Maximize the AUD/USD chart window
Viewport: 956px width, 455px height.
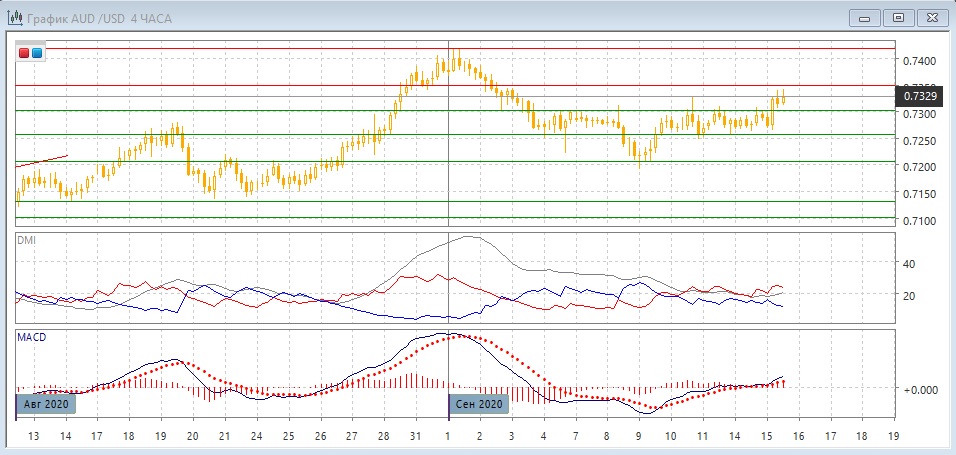point(898,17)
